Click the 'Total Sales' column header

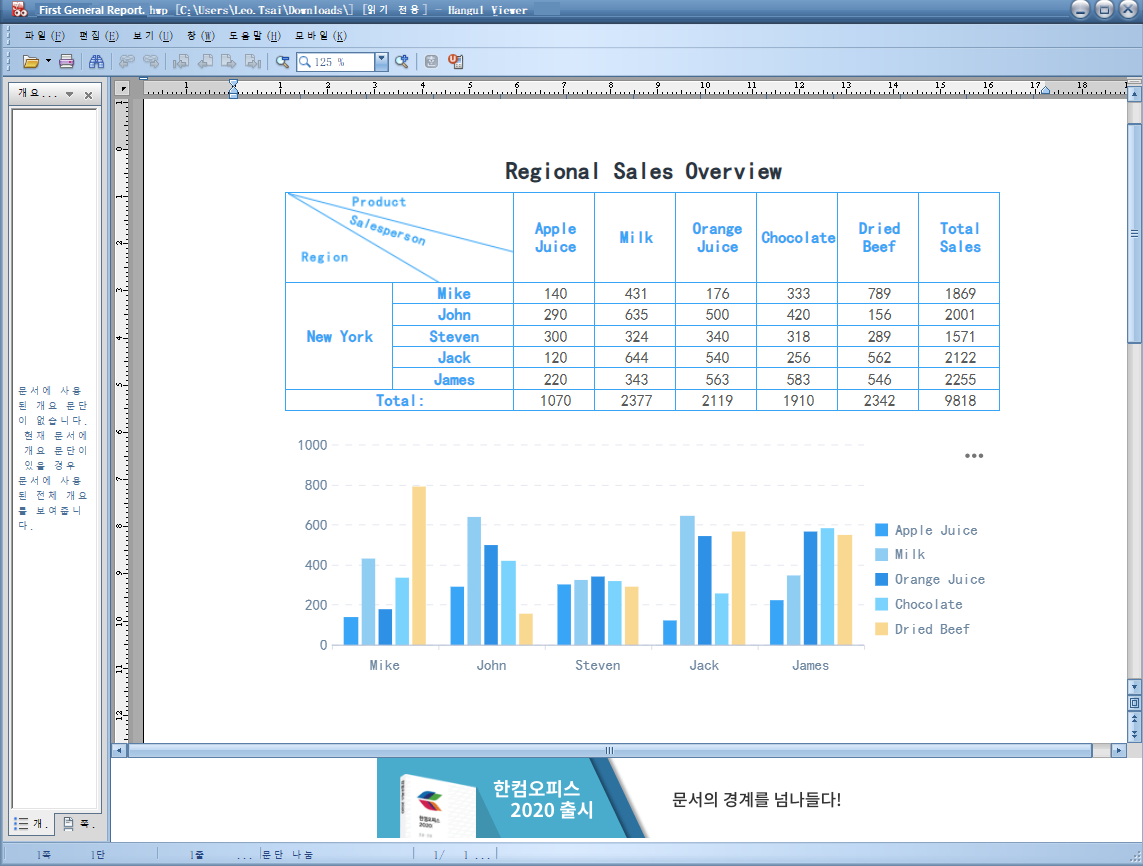pos(959,238)
